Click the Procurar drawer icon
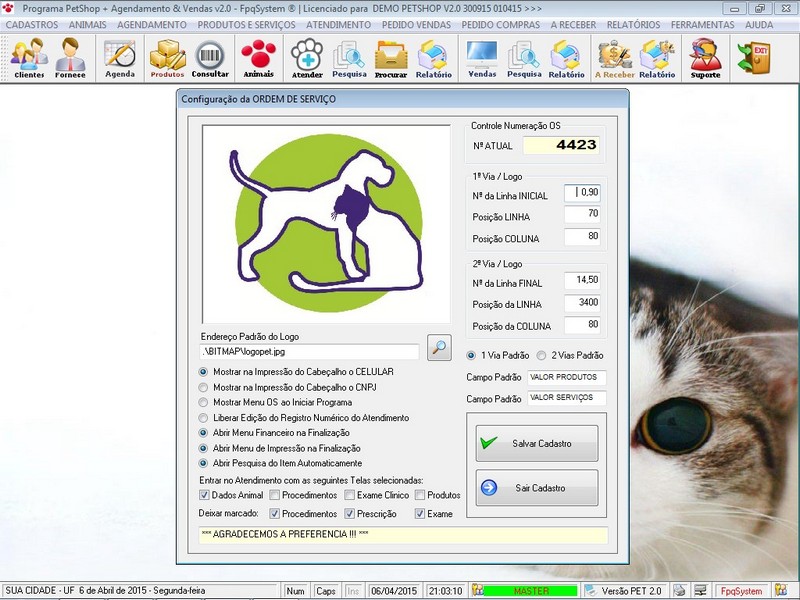 point(391,58)
